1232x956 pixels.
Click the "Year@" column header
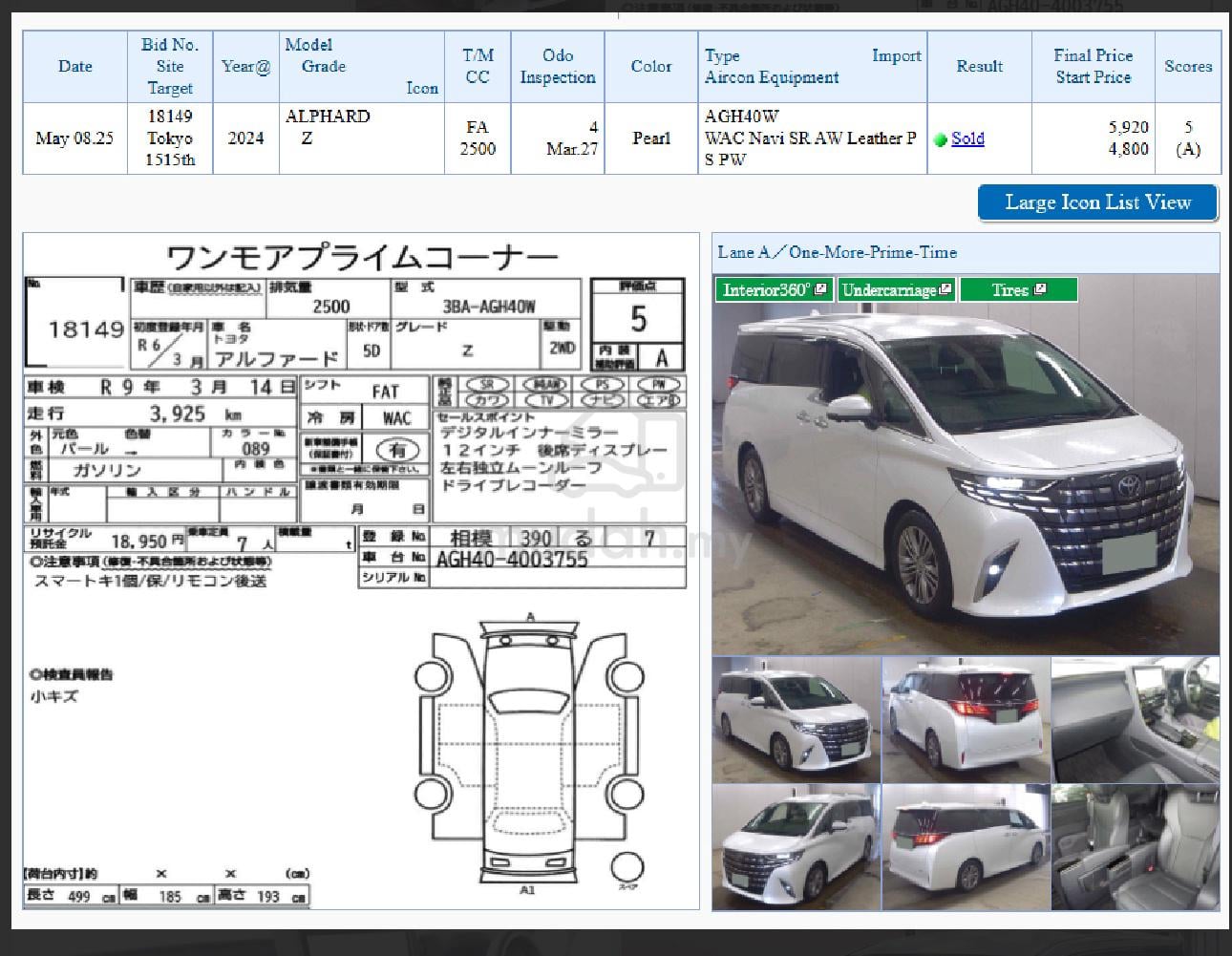[x=245, y=67]
